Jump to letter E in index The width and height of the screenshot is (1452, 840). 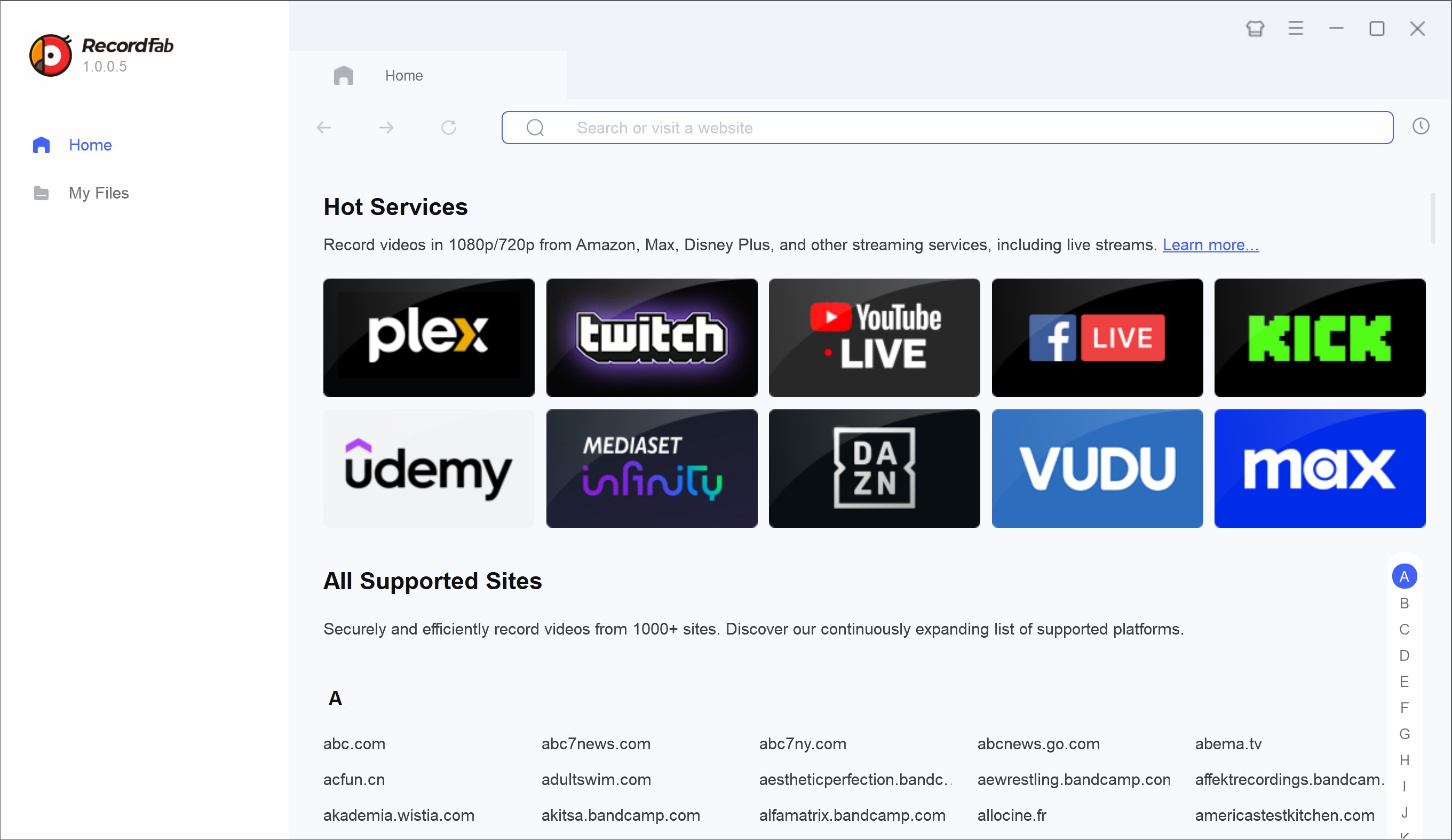coord(1404,681)
